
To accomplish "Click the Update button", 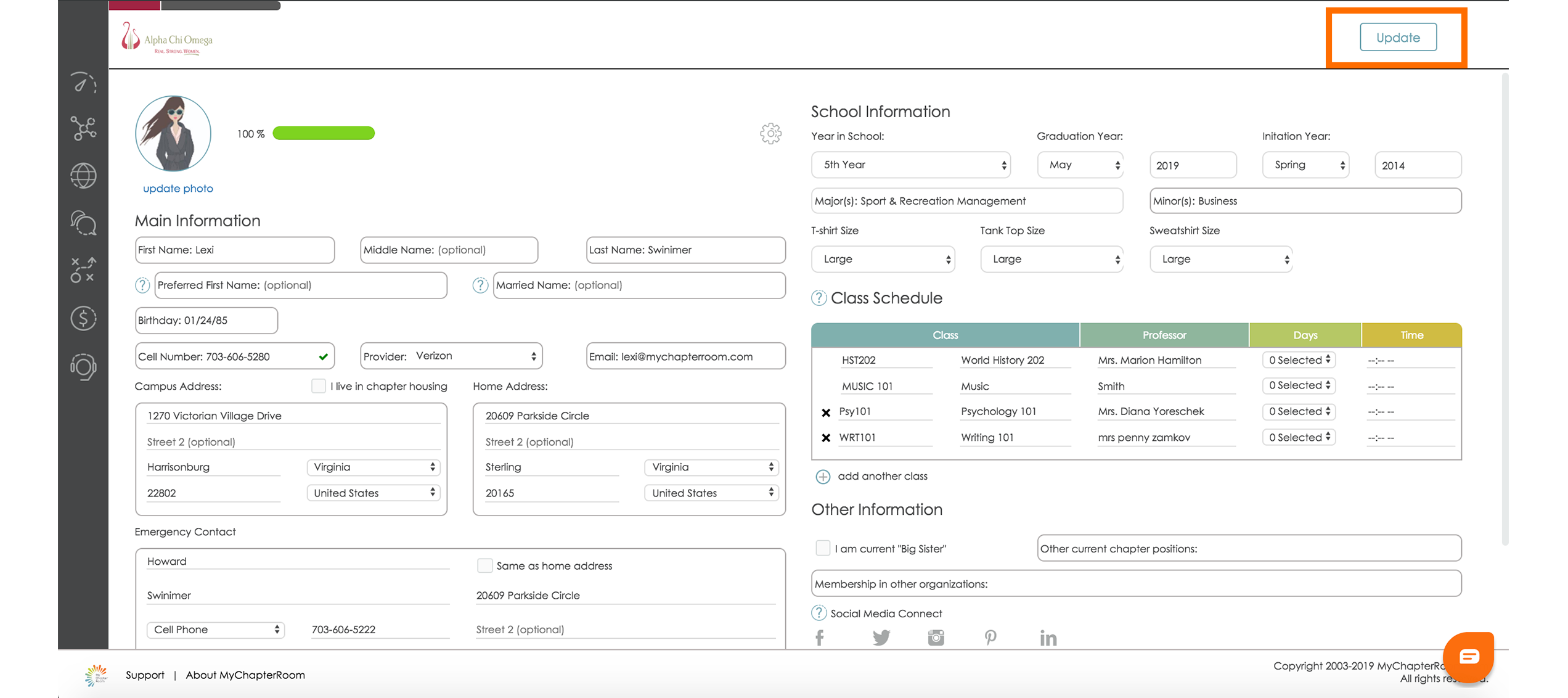I will (1398, 38).
